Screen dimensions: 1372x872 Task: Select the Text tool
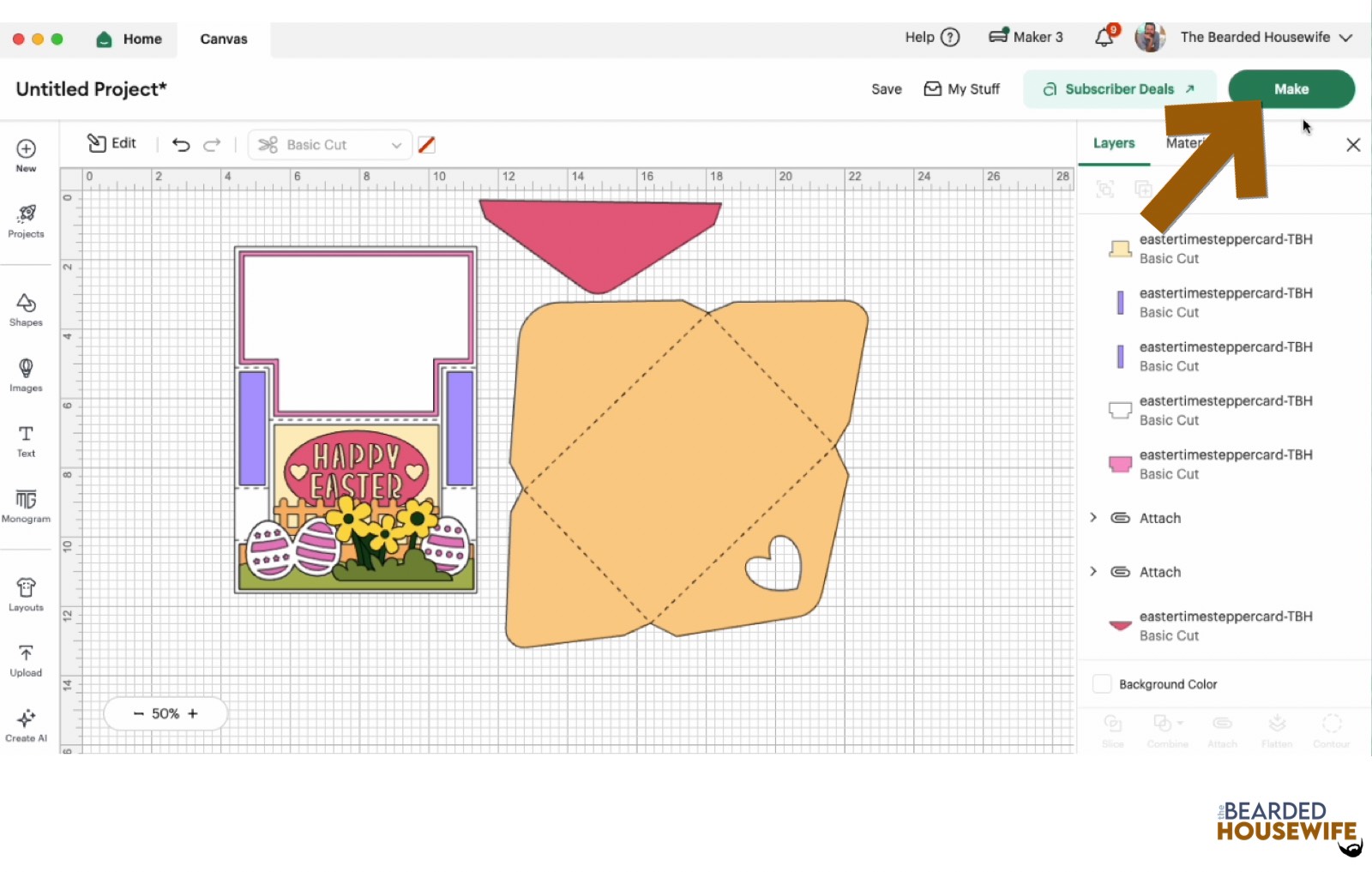pyautogui.click(x=26, y=441)
